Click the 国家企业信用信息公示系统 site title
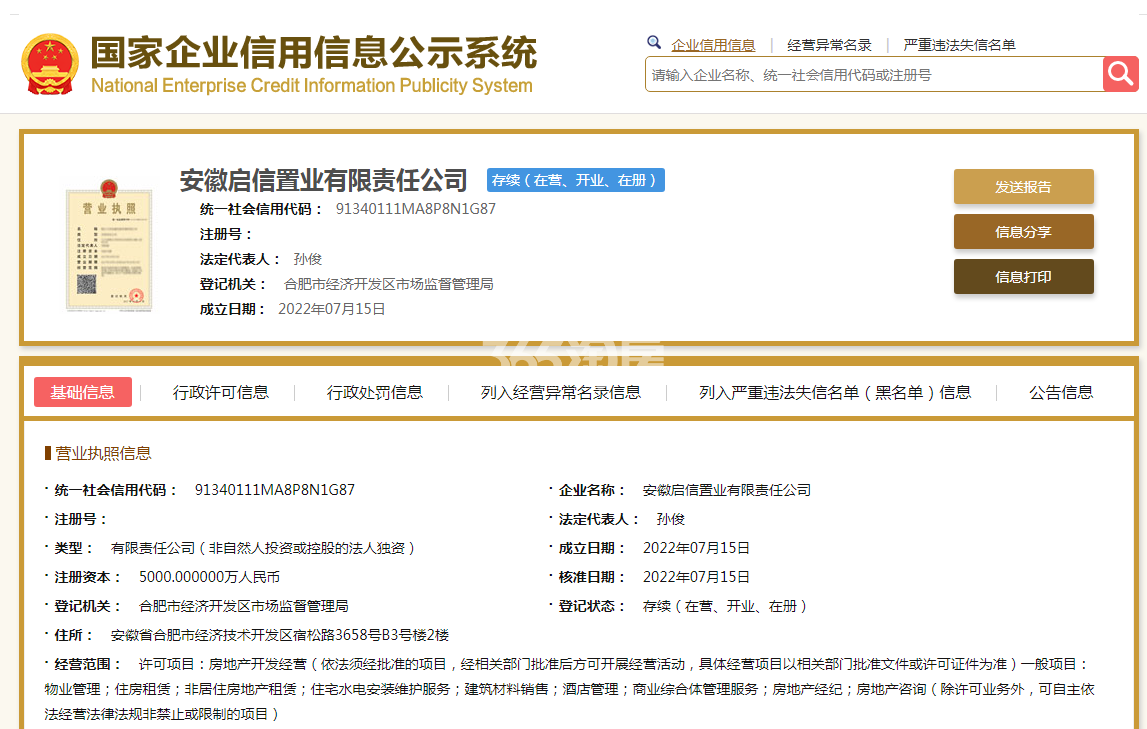This screenshot has width=1147, height=729. pyautogui.click(x=314, y=53)
